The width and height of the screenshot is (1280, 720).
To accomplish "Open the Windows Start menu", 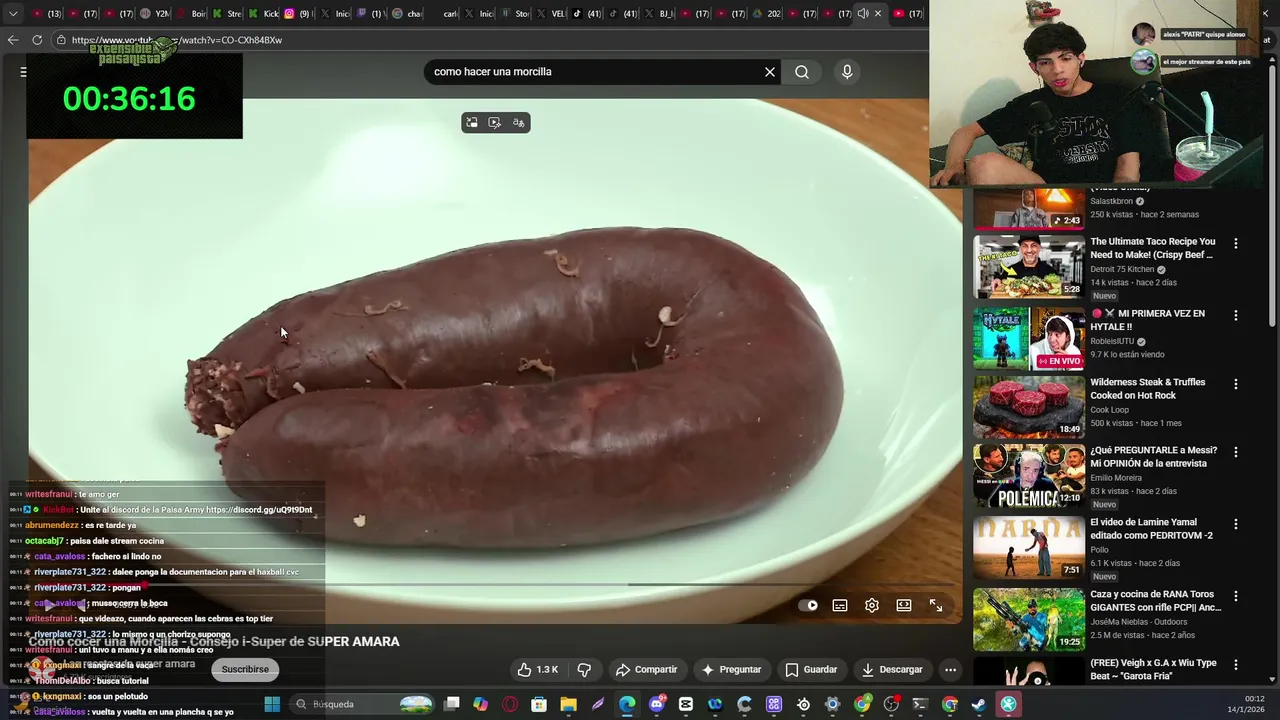I will pyautogui.click(x=272, y=704).
